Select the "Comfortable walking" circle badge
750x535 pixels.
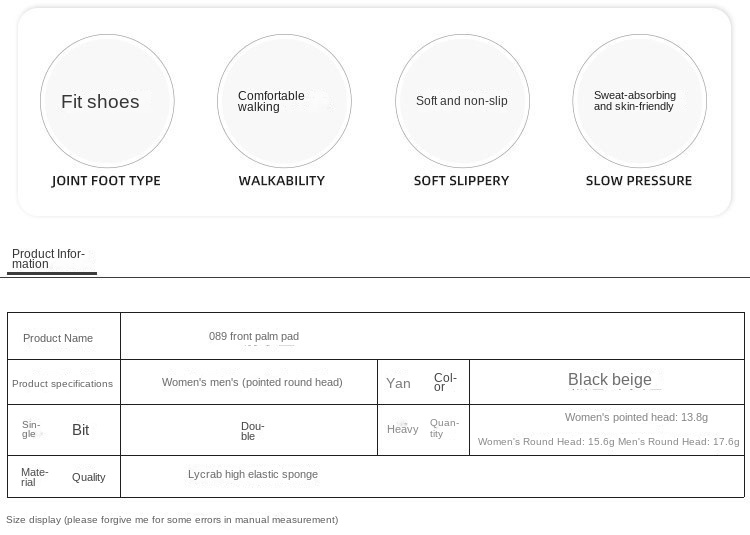coord(284,101)
